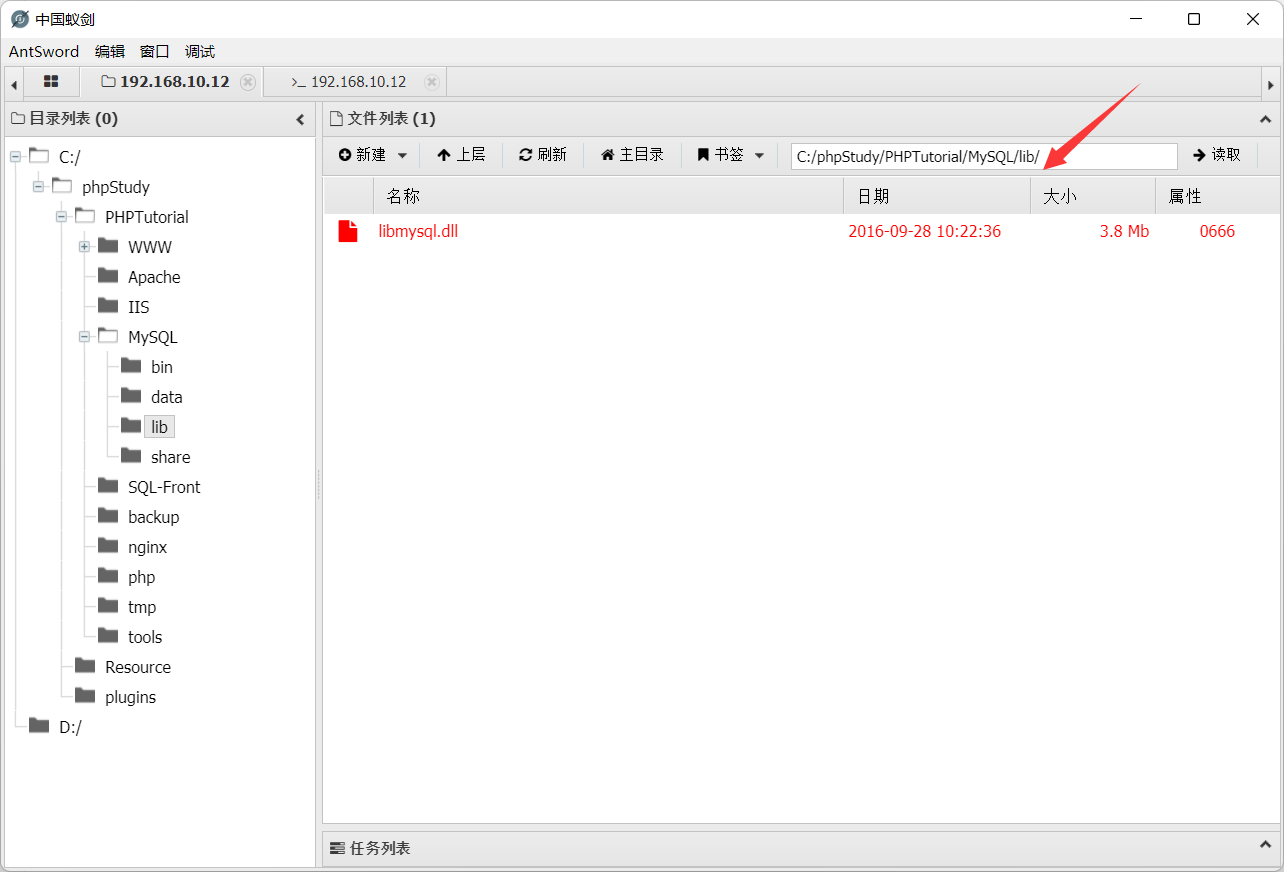
Task: Go up one level with 上层
Action: (461, 155)
